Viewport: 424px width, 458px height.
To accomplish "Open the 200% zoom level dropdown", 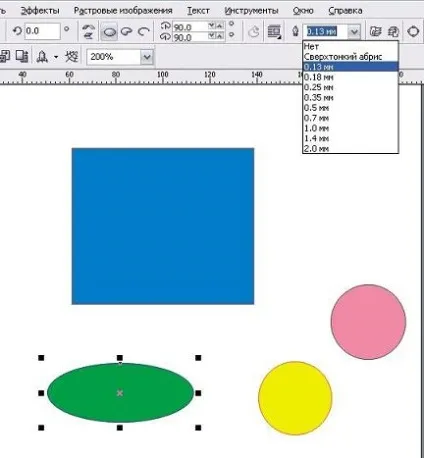I will point(147,57).
